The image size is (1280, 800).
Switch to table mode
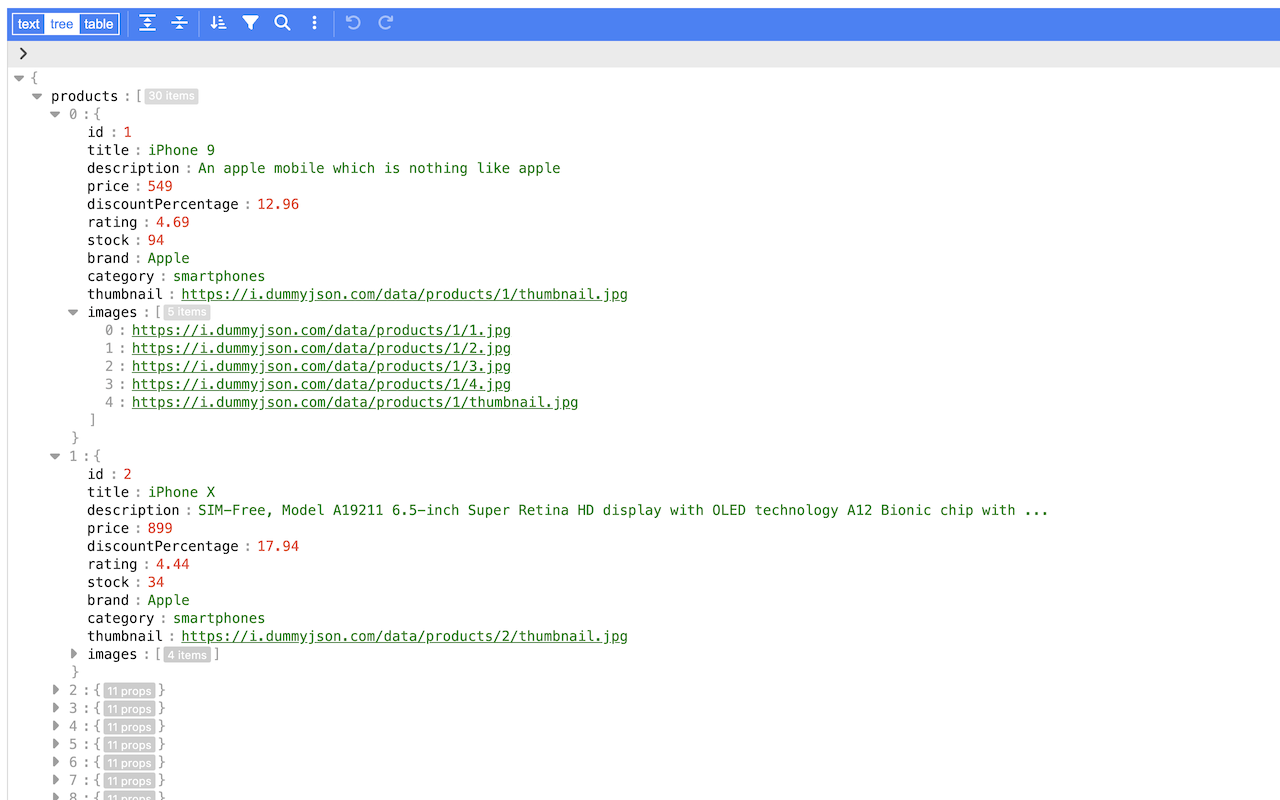point(98,23)
